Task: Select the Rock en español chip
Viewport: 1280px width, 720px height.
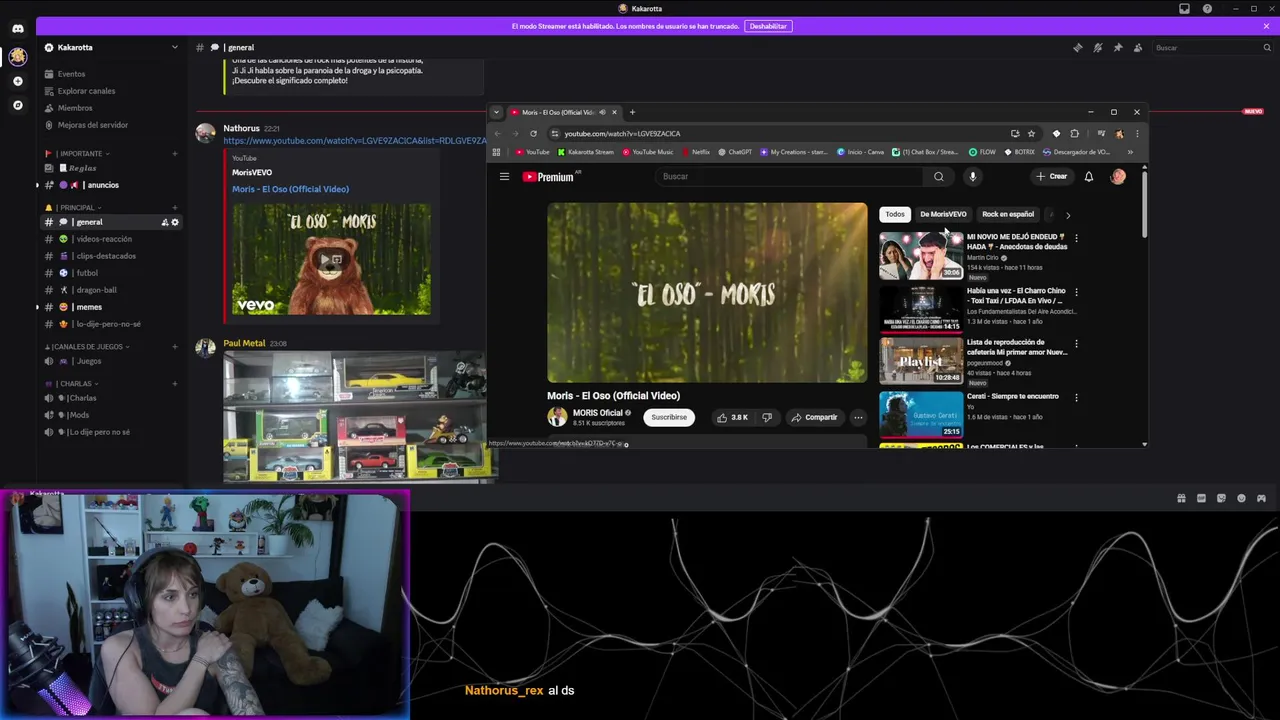Action: [x=1008, y=214]
